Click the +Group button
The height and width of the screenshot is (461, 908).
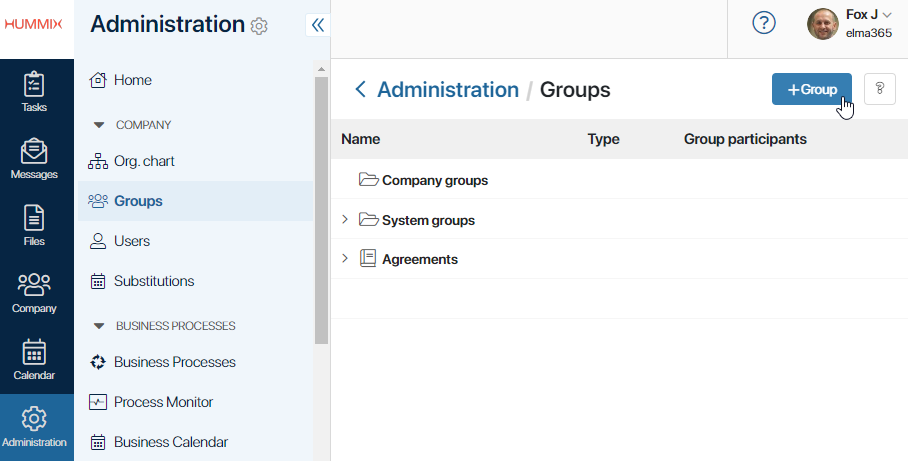point(812,89)
